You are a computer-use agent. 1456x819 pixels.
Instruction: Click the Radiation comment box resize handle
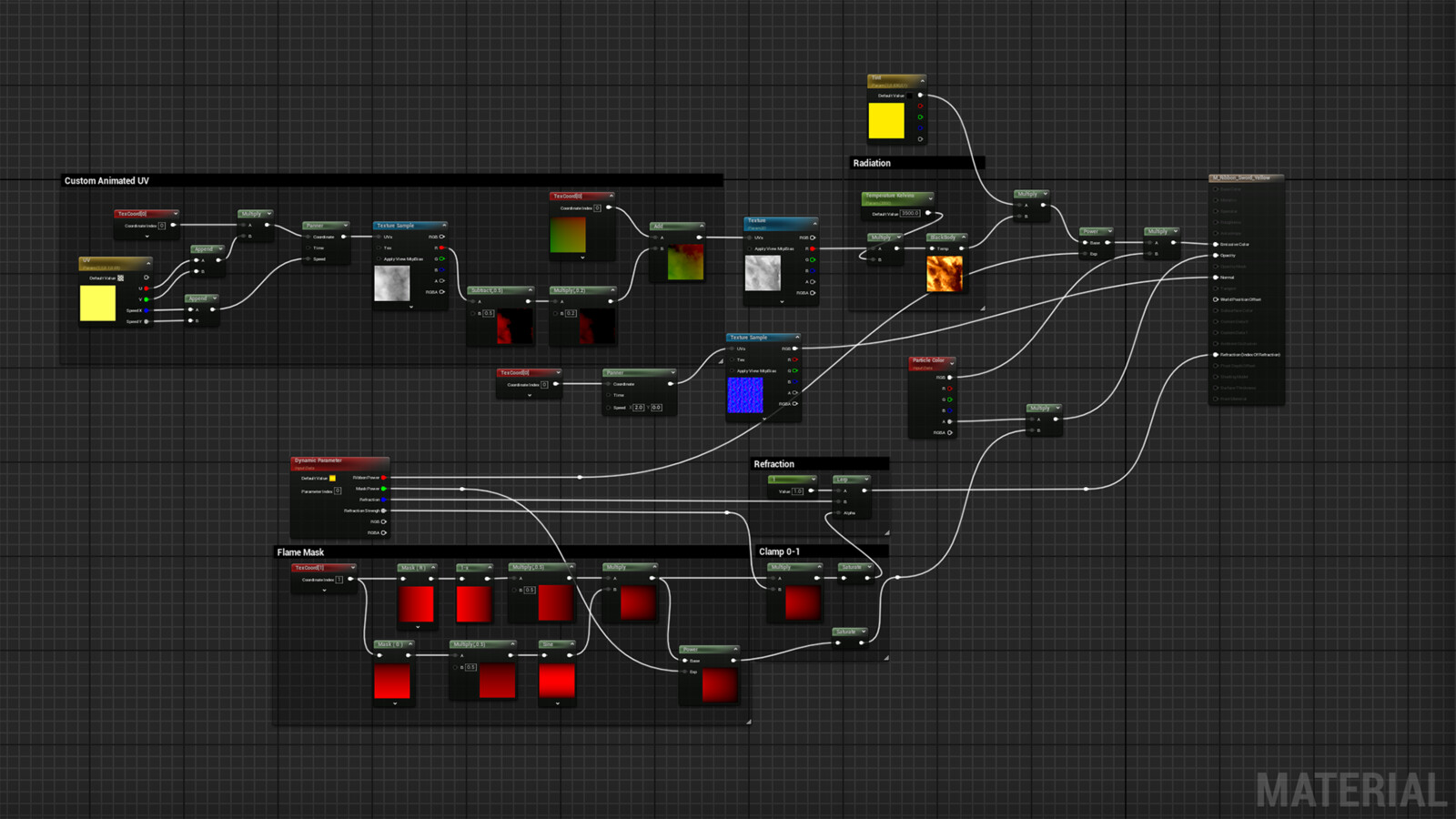pos(982,308)
